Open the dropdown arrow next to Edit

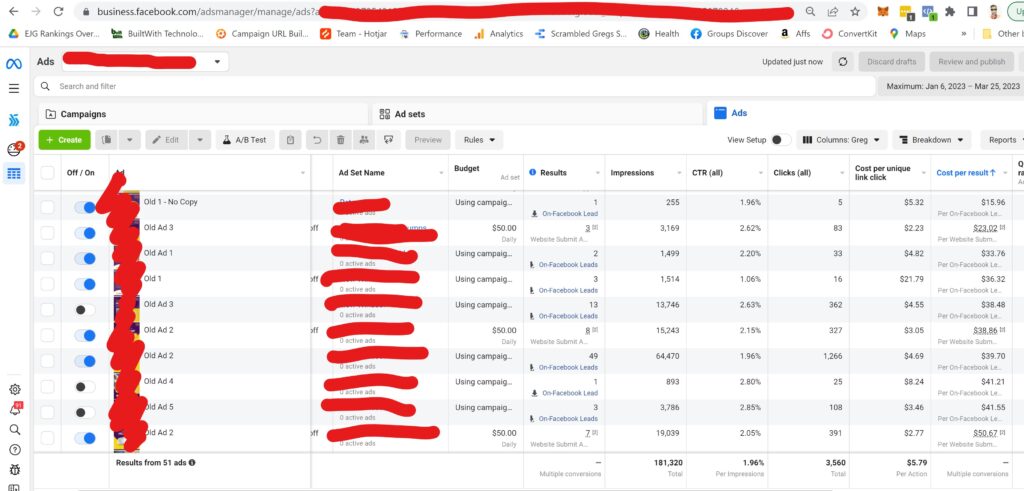(x=200, y=140)
